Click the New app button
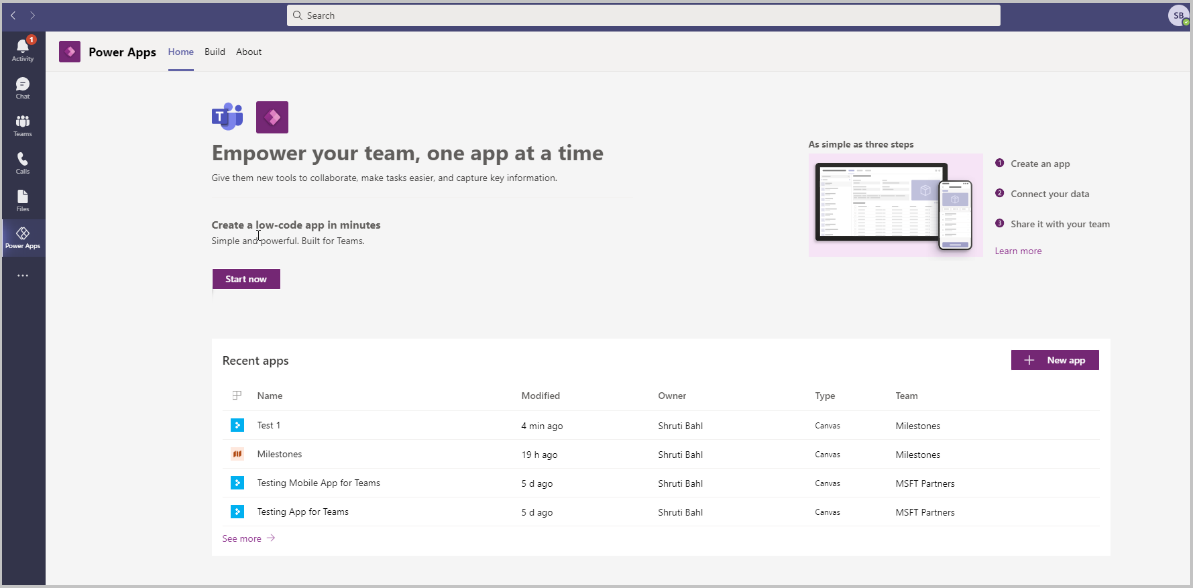Viewport: 1193px width, 588px height. [1055, 360]
